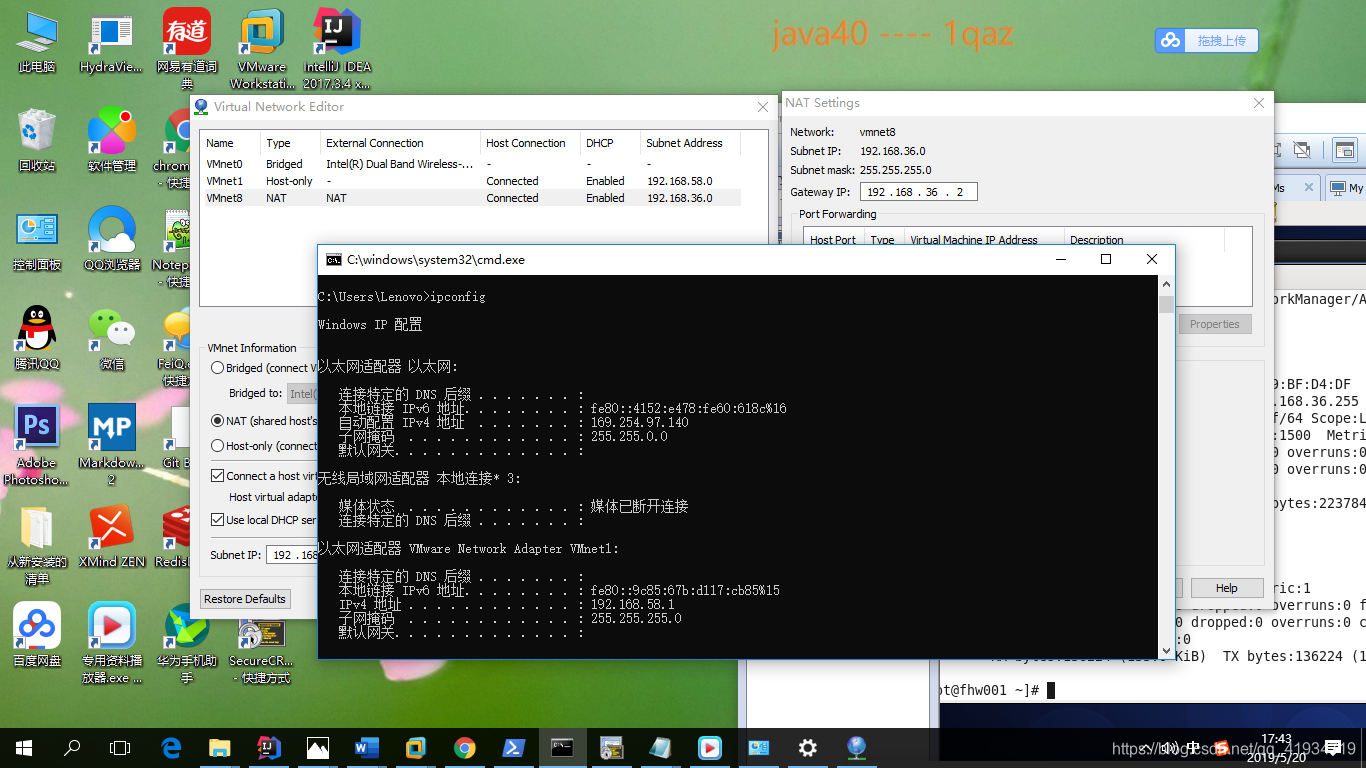Toggle Connect a host virtual adapter checkbox

218,476
